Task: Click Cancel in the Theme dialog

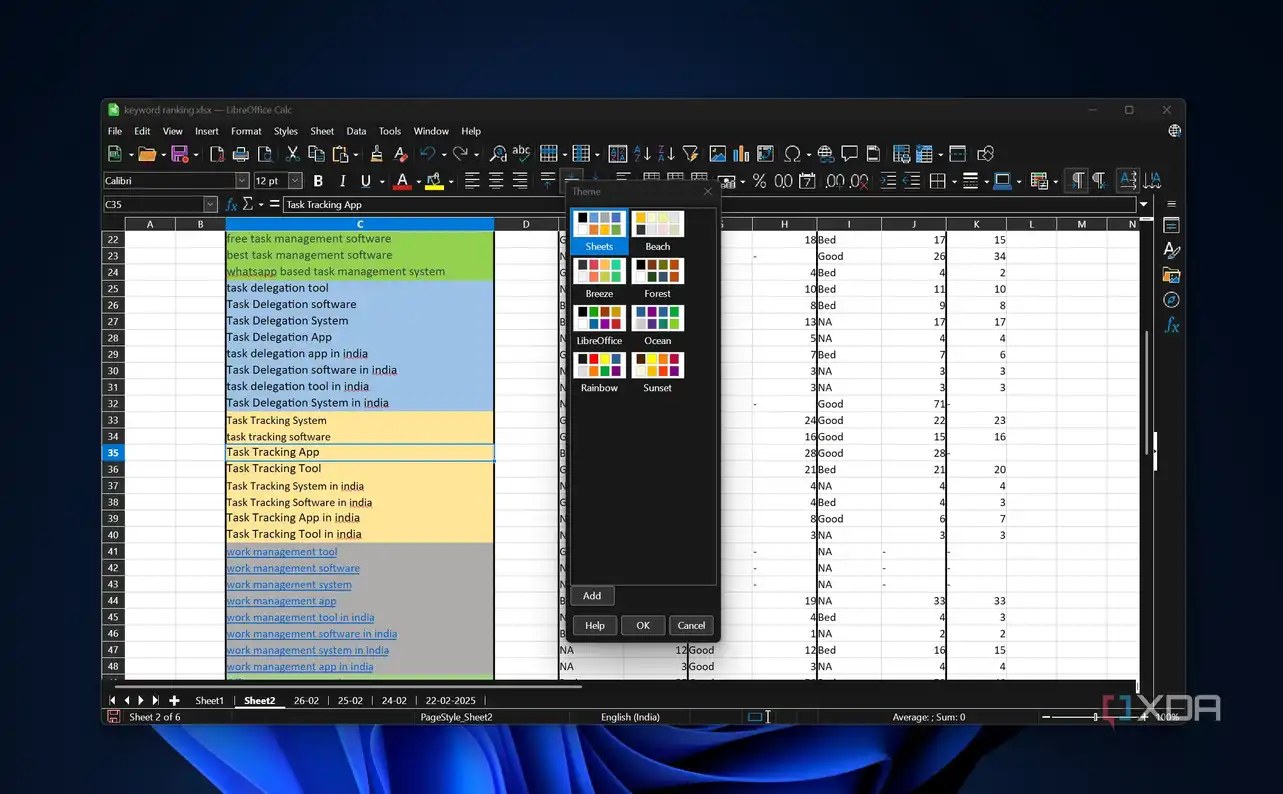Action: click(x=691, y=625)
